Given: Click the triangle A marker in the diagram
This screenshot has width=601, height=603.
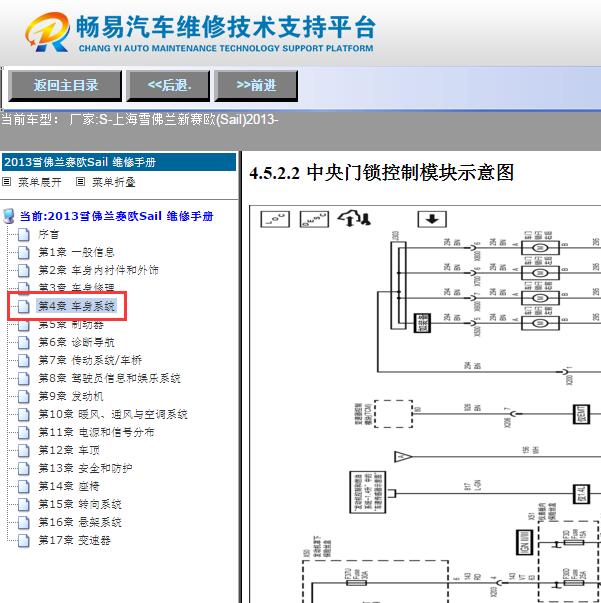Looking at the screenshot, I should pyautogui.click(x=403, y=457).
